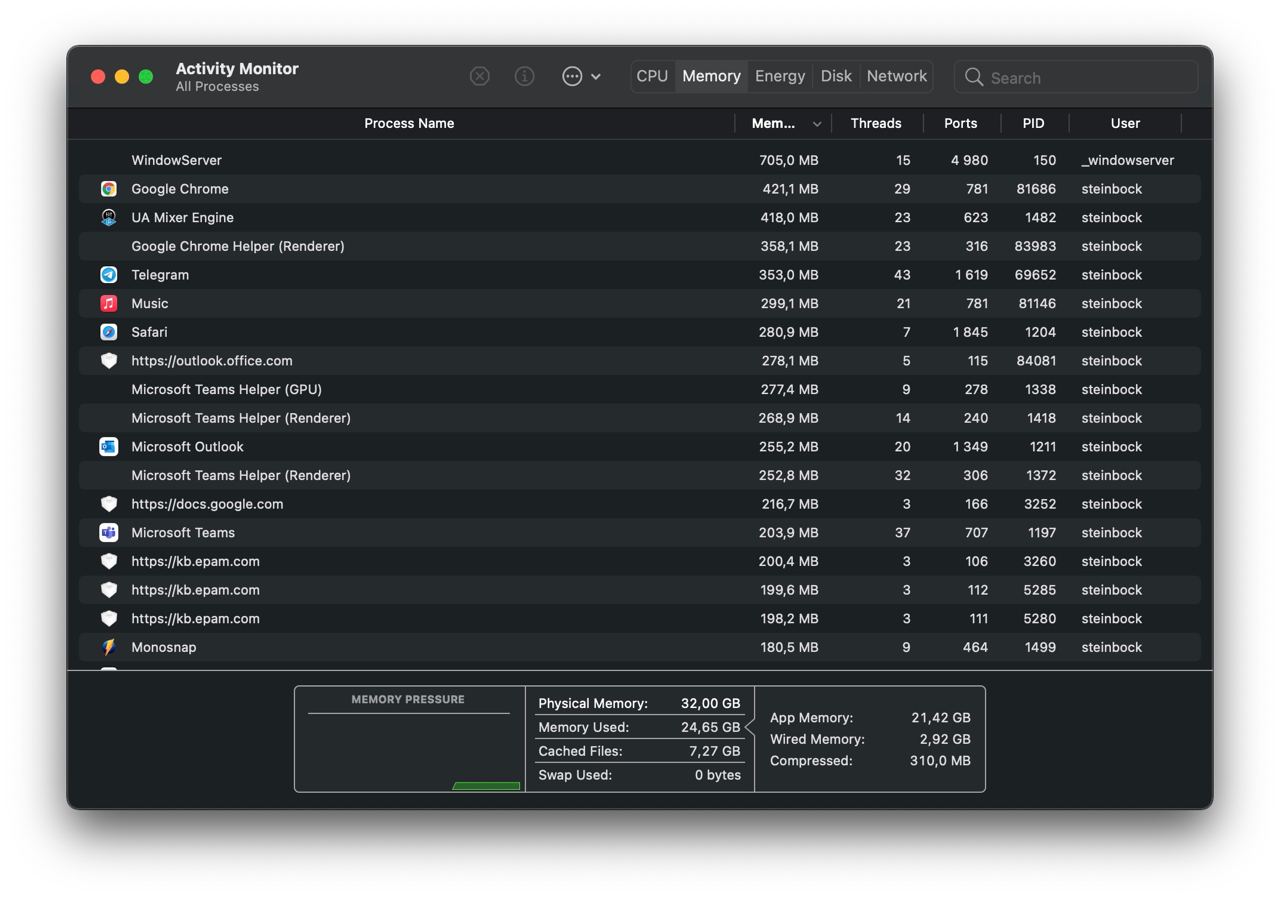Screen dimensions: 1280x898
Task: Select the UA Mixer Engine icon
Action: [109, 217]
